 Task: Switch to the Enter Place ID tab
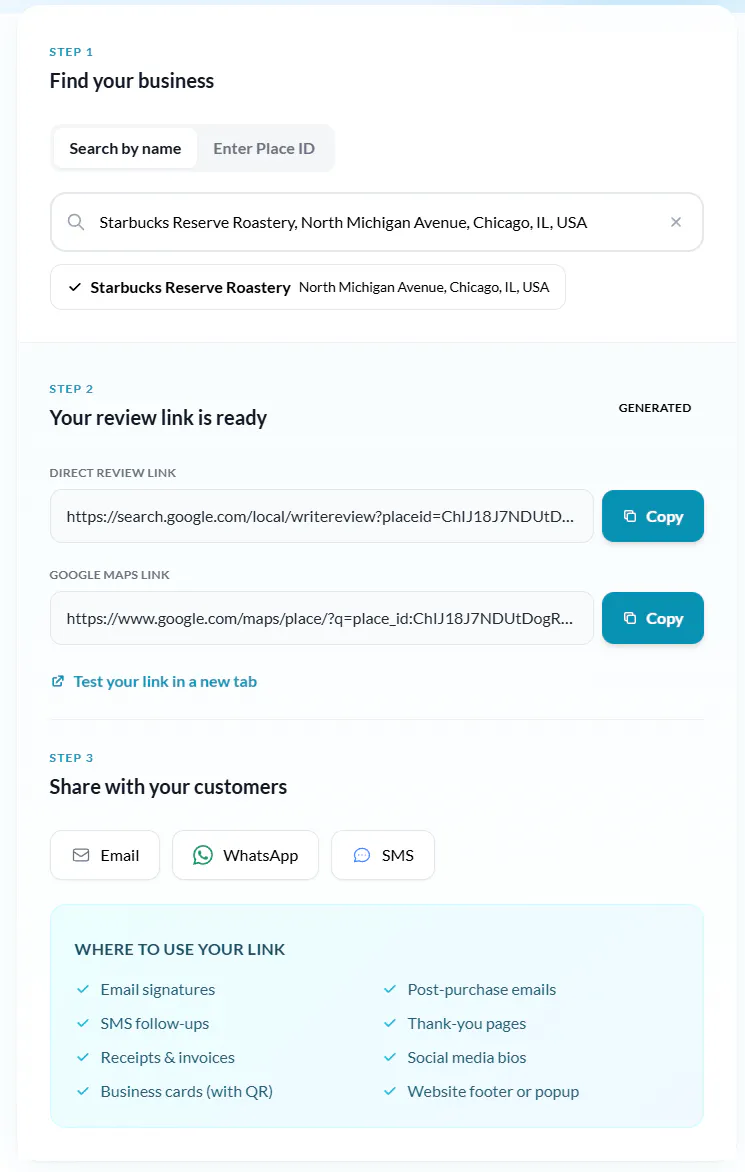coord(264,147)
